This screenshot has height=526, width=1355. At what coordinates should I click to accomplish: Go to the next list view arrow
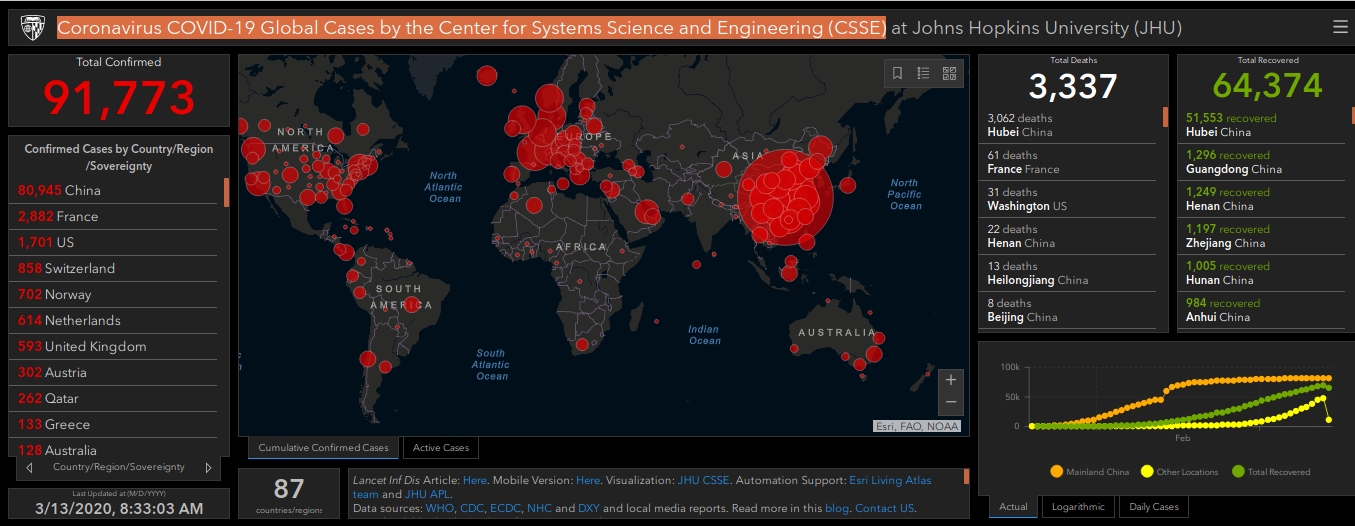coord(208,467)
